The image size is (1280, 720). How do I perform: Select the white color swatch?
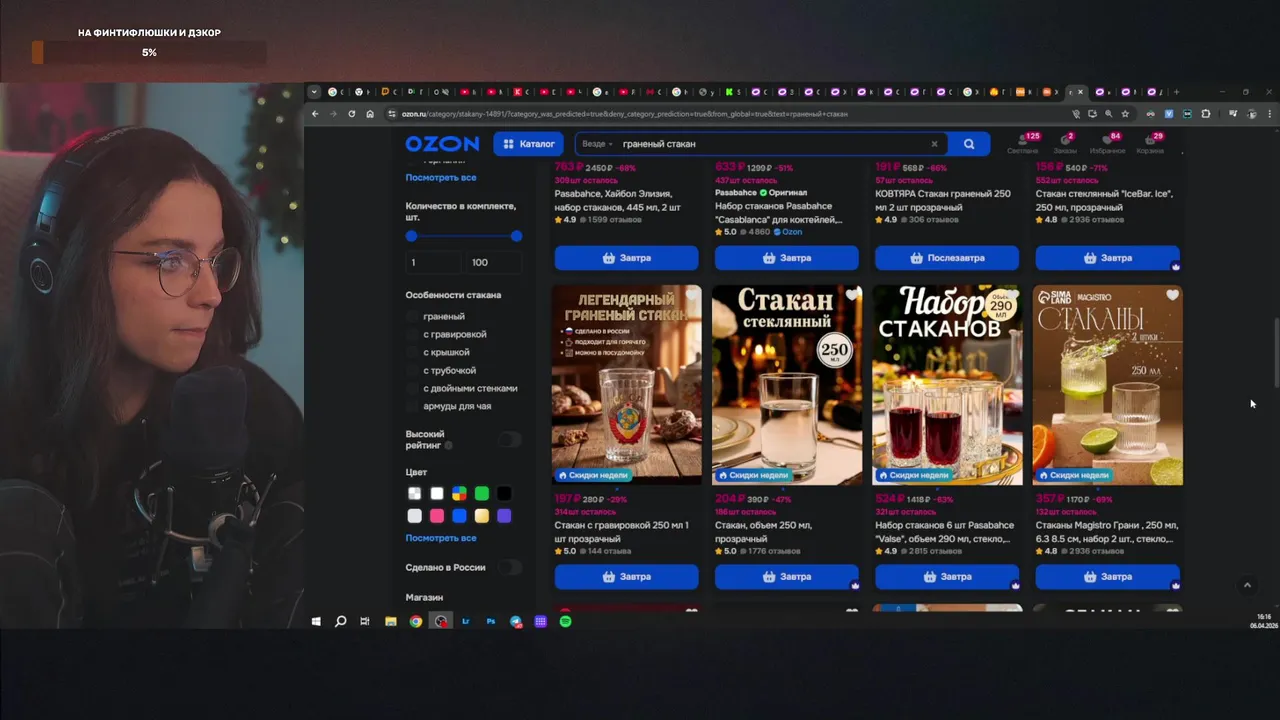(437, 493)
